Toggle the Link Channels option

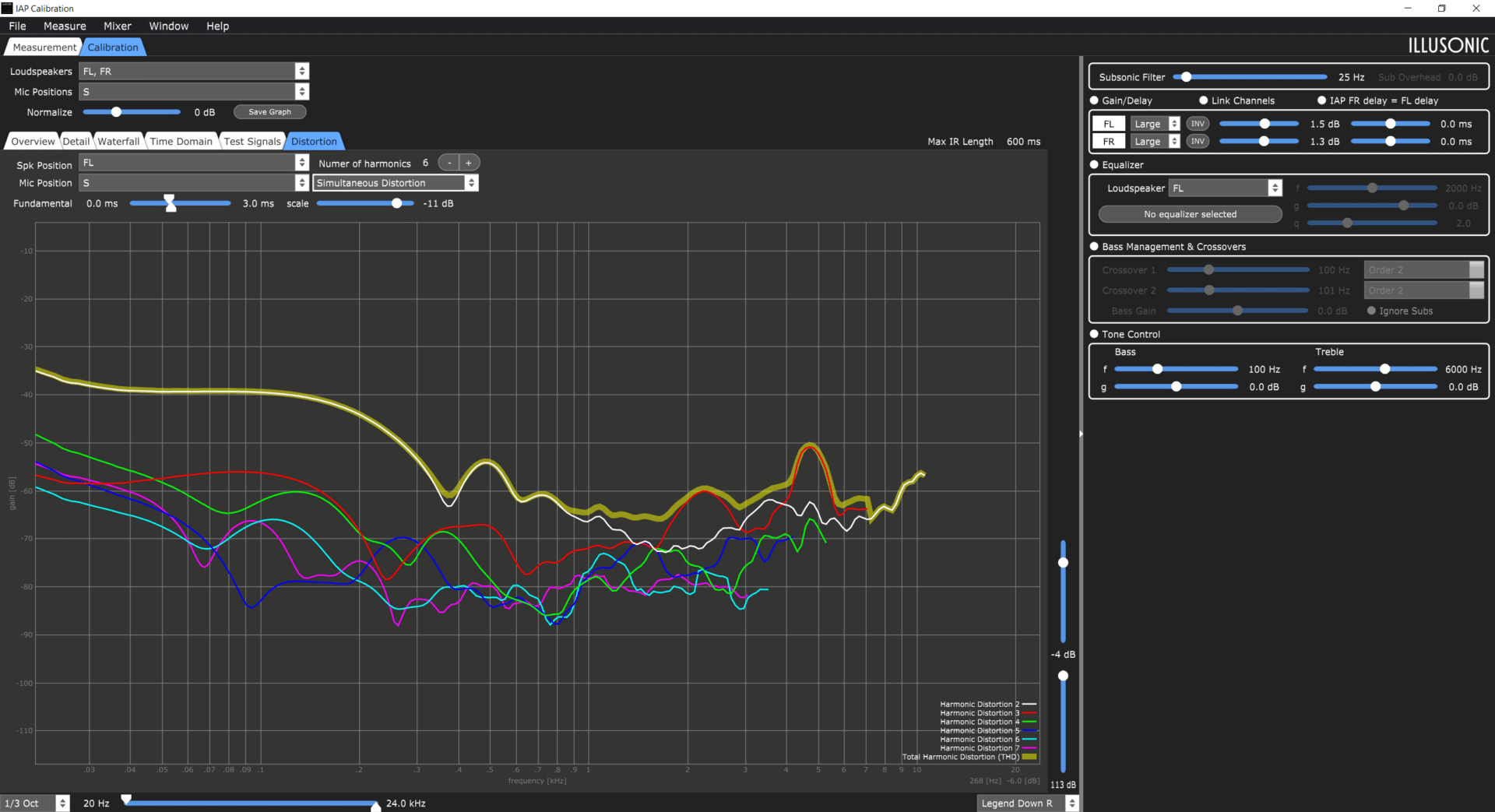coord(1203,100)
